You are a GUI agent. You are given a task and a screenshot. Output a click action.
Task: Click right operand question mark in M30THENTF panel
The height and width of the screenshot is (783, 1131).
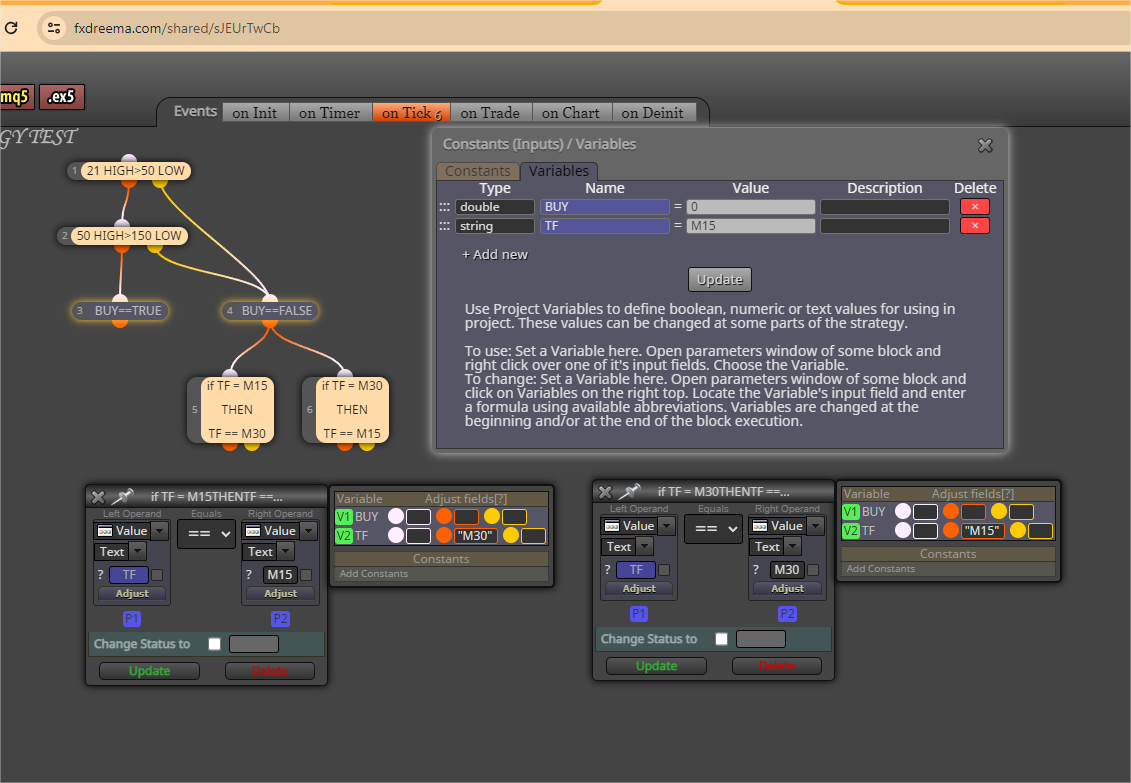756,570
